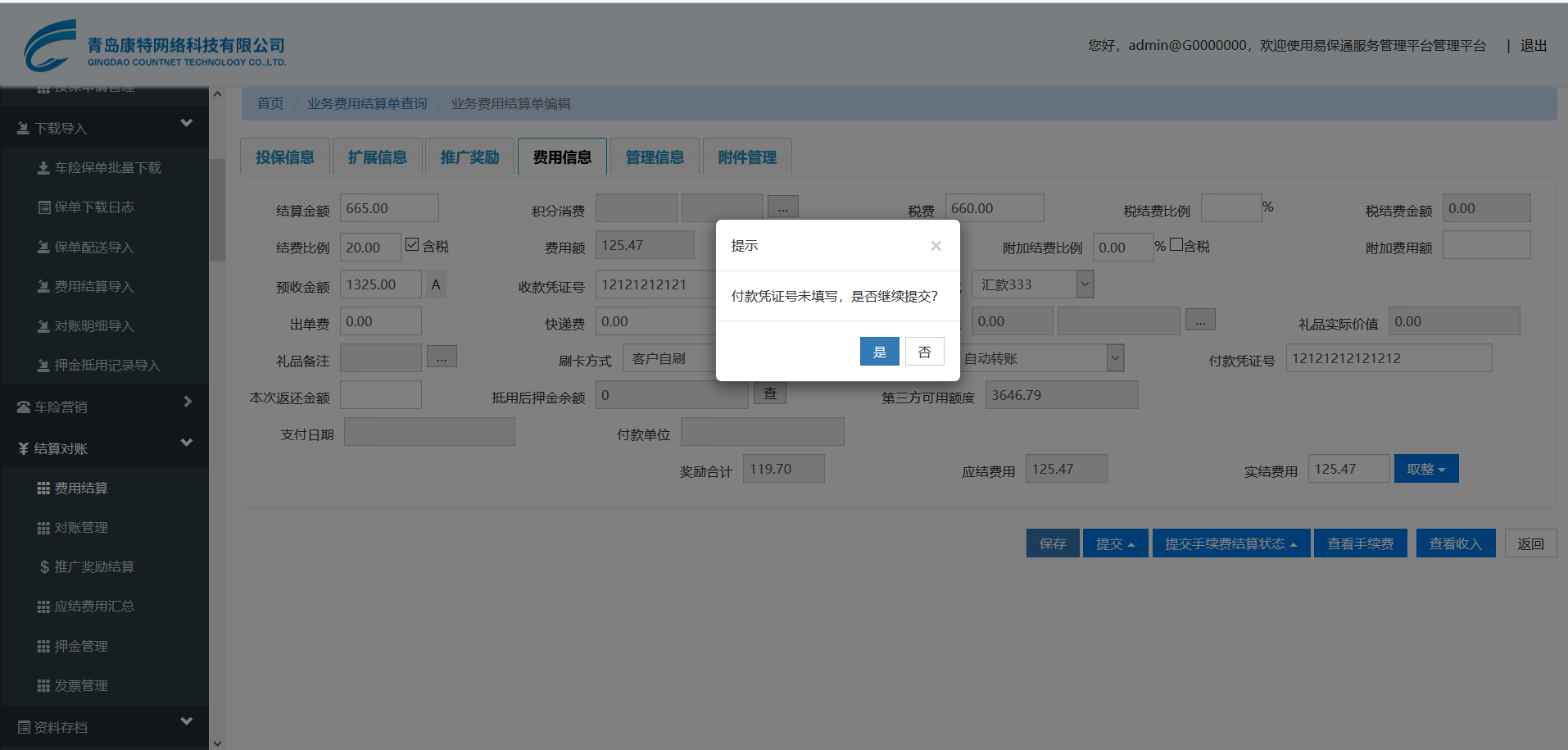Click the grid icon next to 押金管理
The image size is (1568, 750).
click(x=43, y=647)
